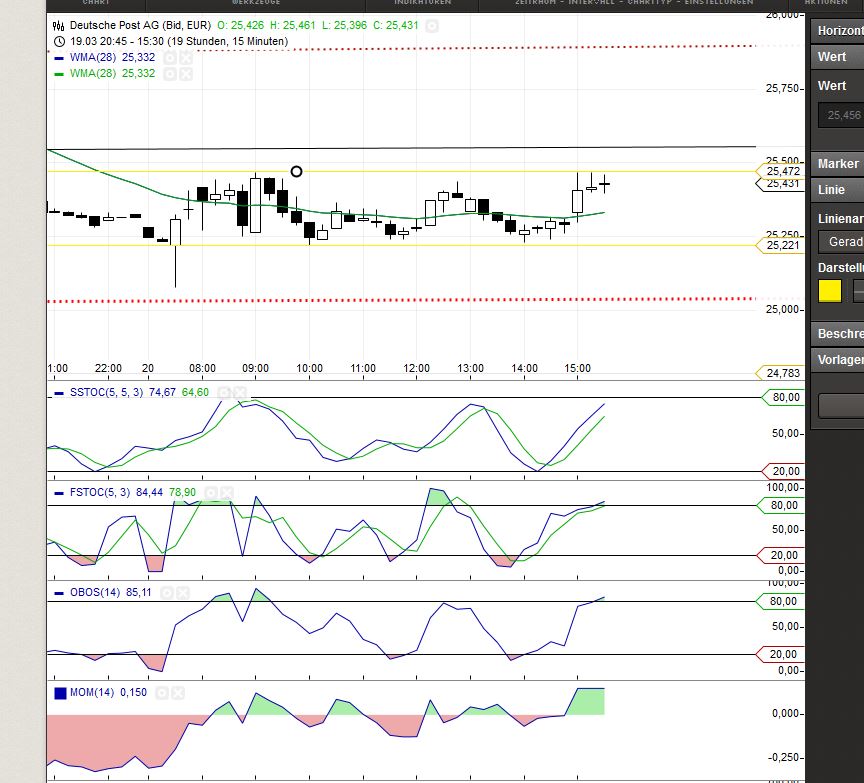The height and width of the screenshot is (783, 864).
Task: Click the Wert value field showing 25,456
Action: click(x=841, y=115)
